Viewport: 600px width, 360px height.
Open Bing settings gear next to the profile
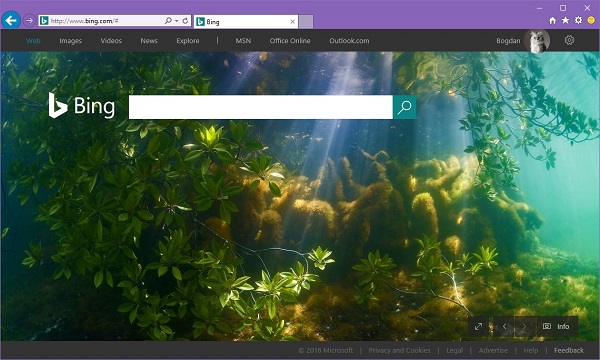click(x=569, y=40)
